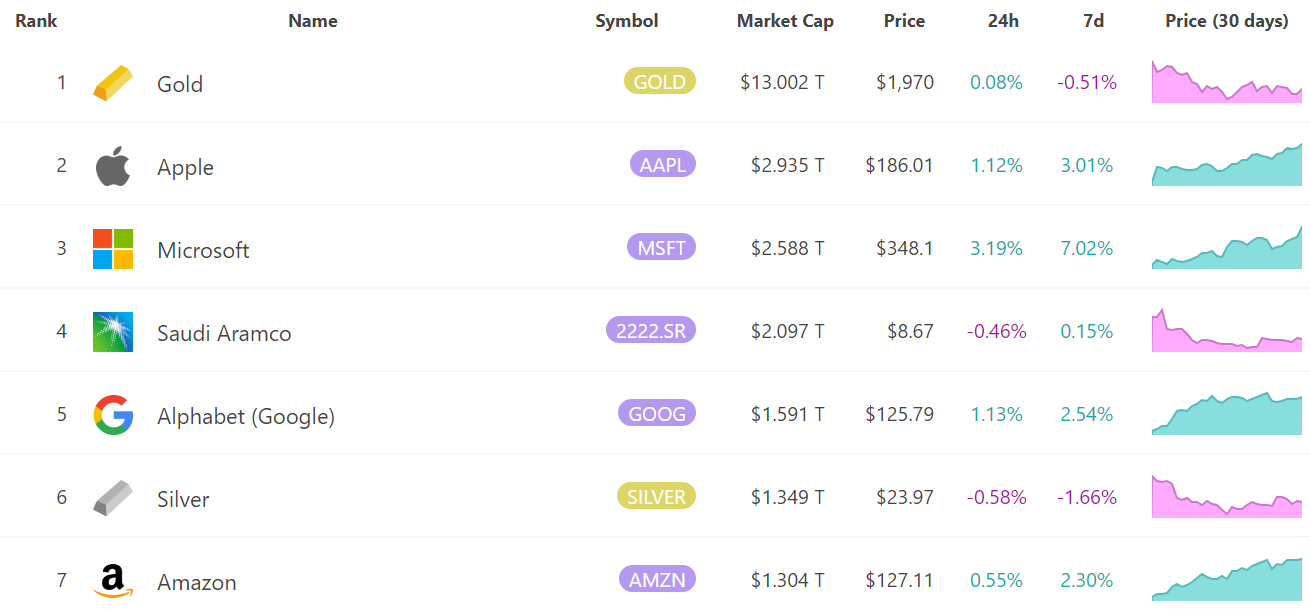
Task: Open the Alphabet (Google) name link
Action: [246, 416]
